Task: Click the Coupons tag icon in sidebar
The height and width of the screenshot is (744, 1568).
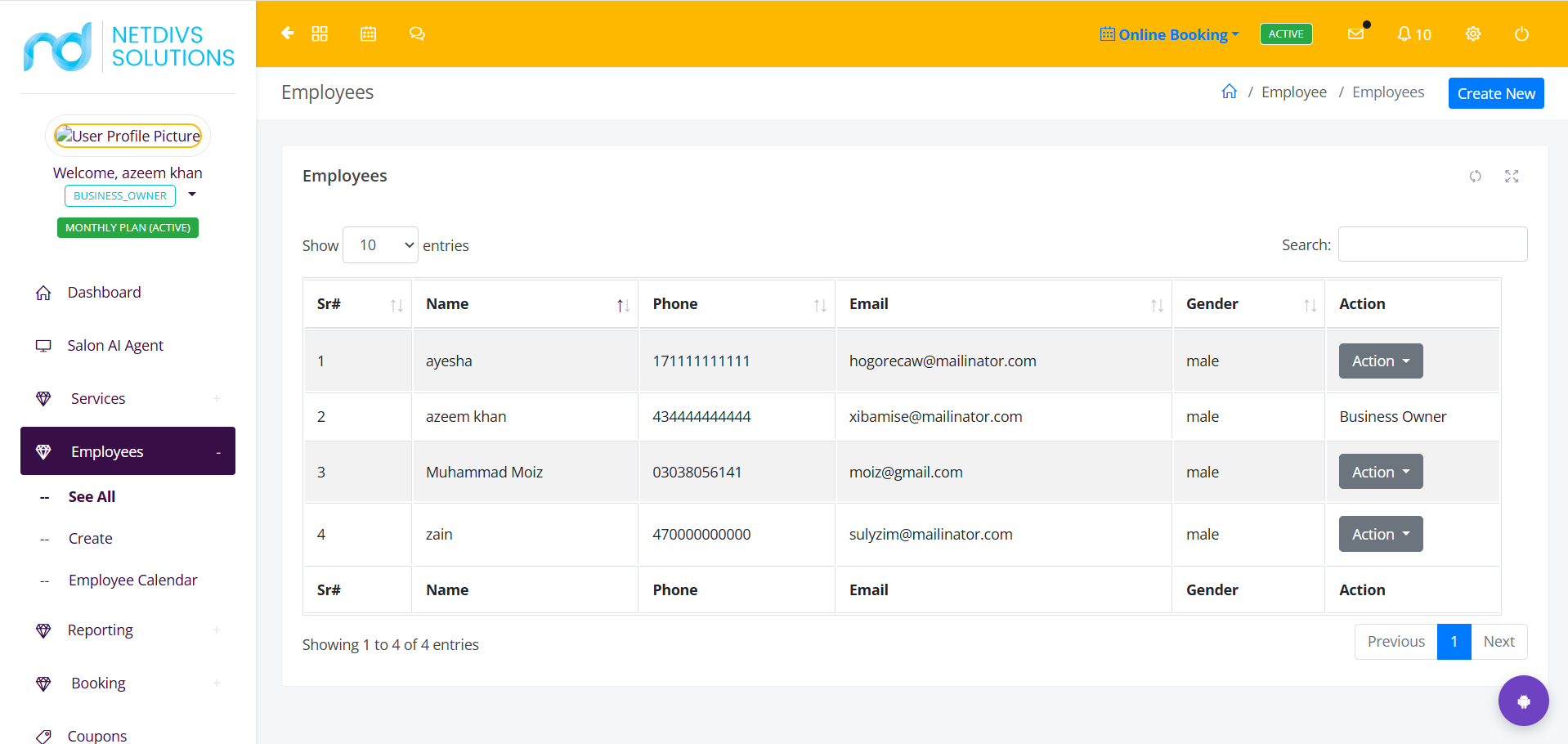Action: 43,736
